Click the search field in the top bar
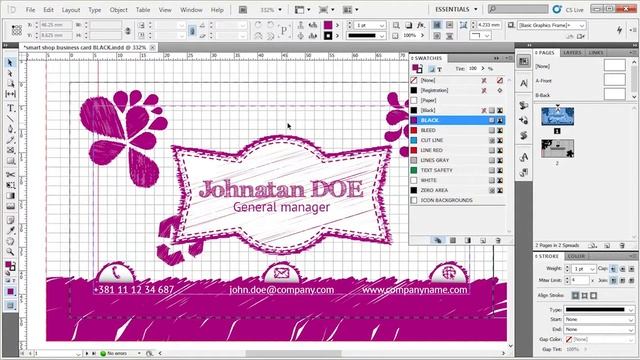The width and height of the screenshot is (640, 360). [518, 9]
